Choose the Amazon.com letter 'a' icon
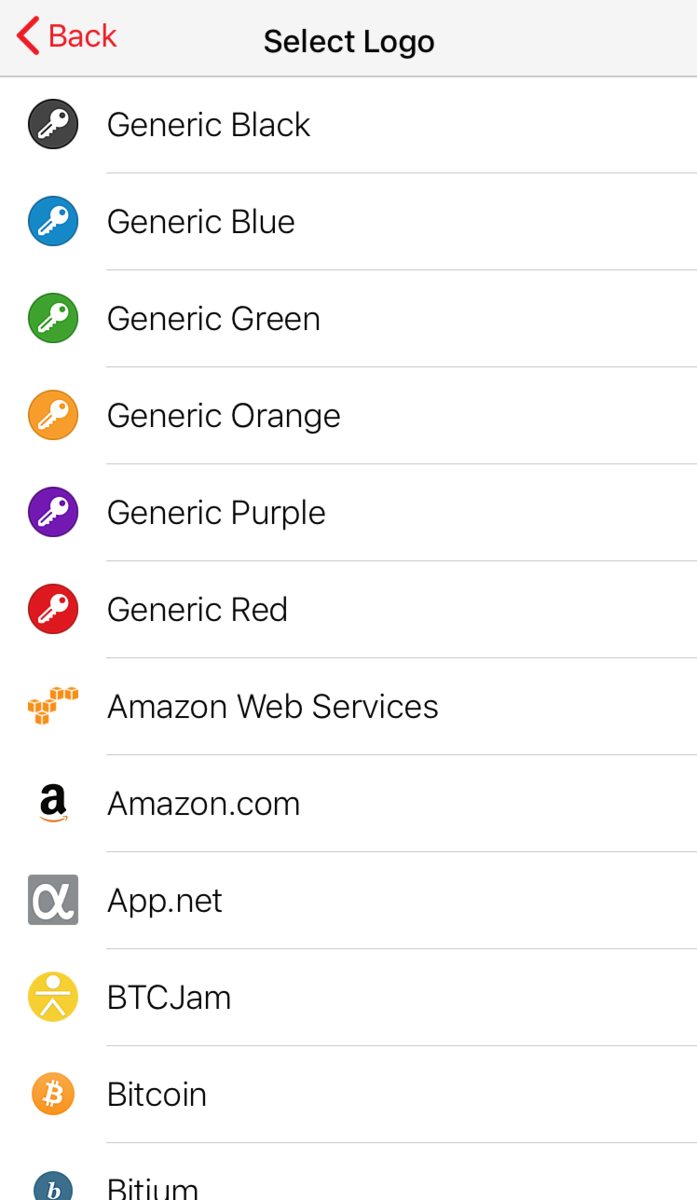Viewport: 697px width, 1200px height. [53, 803]
